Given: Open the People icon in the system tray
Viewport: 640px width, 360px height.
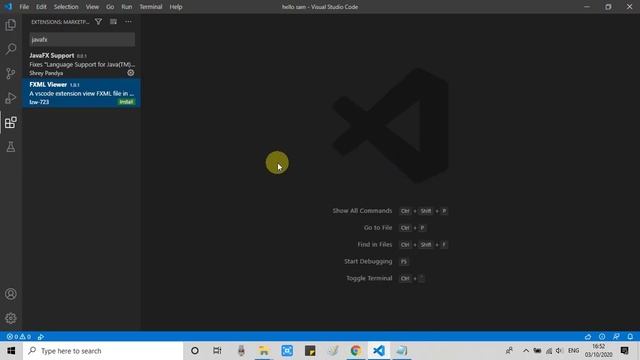Looking at the screenshot, I should point(509,351).
